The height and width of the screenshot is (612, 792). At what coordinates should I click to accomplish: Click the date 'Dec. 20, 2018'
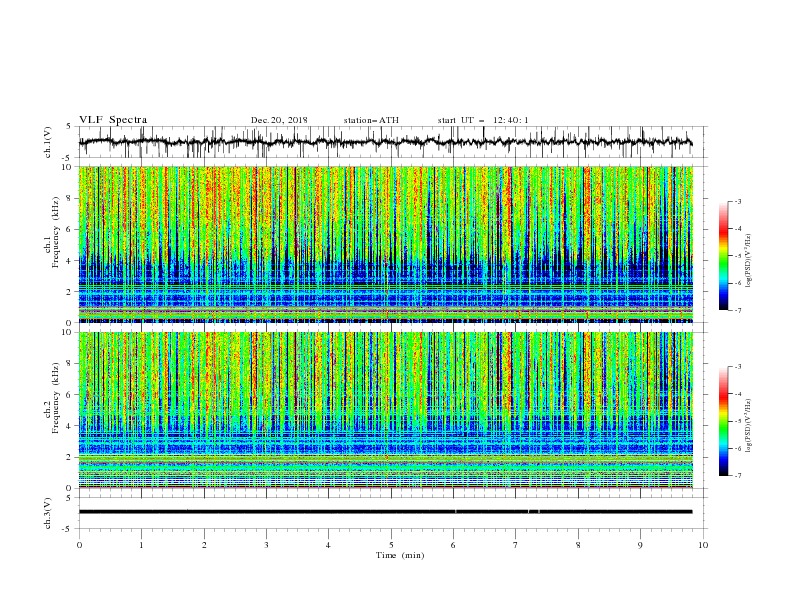click(x=279, y=120)
